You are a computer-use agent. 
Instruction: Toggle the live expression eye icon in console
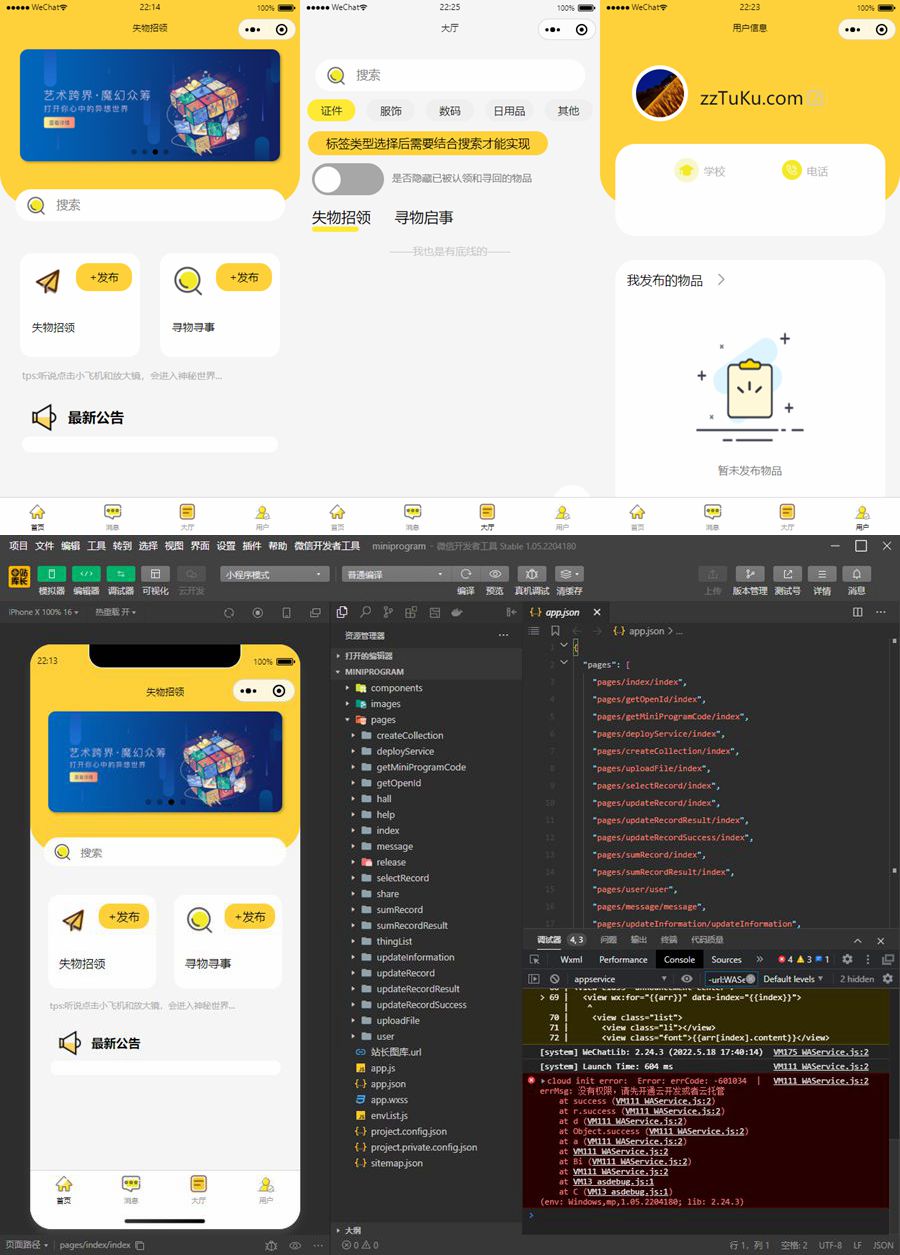click(x=686, y=979)
